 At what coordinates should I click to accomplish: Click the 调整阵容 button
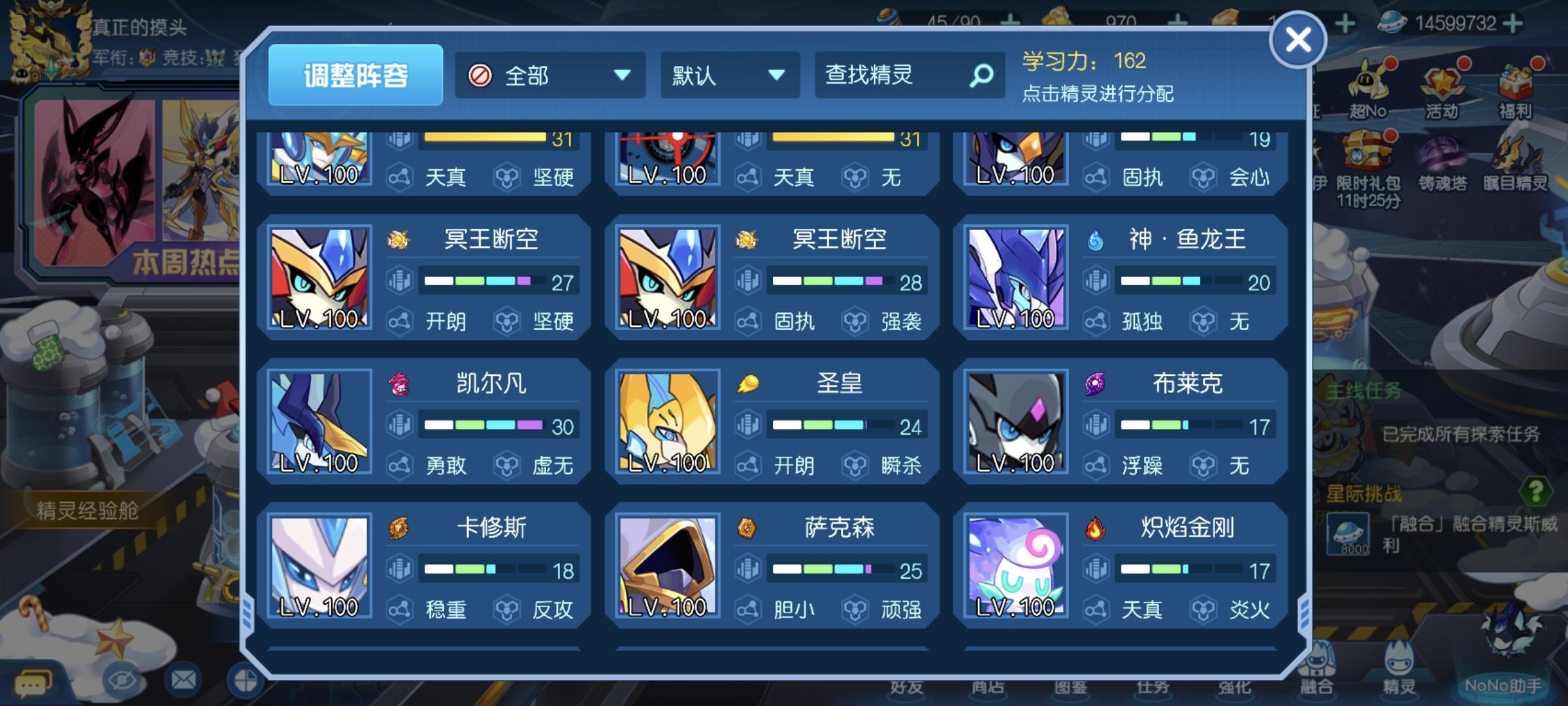[x=355, y=75]
